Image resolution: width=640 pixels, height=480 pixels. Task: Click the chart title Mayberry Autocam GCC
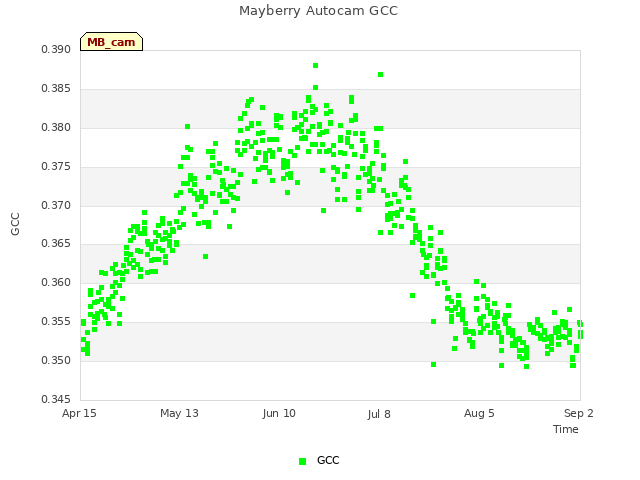[x=318, y=11]
